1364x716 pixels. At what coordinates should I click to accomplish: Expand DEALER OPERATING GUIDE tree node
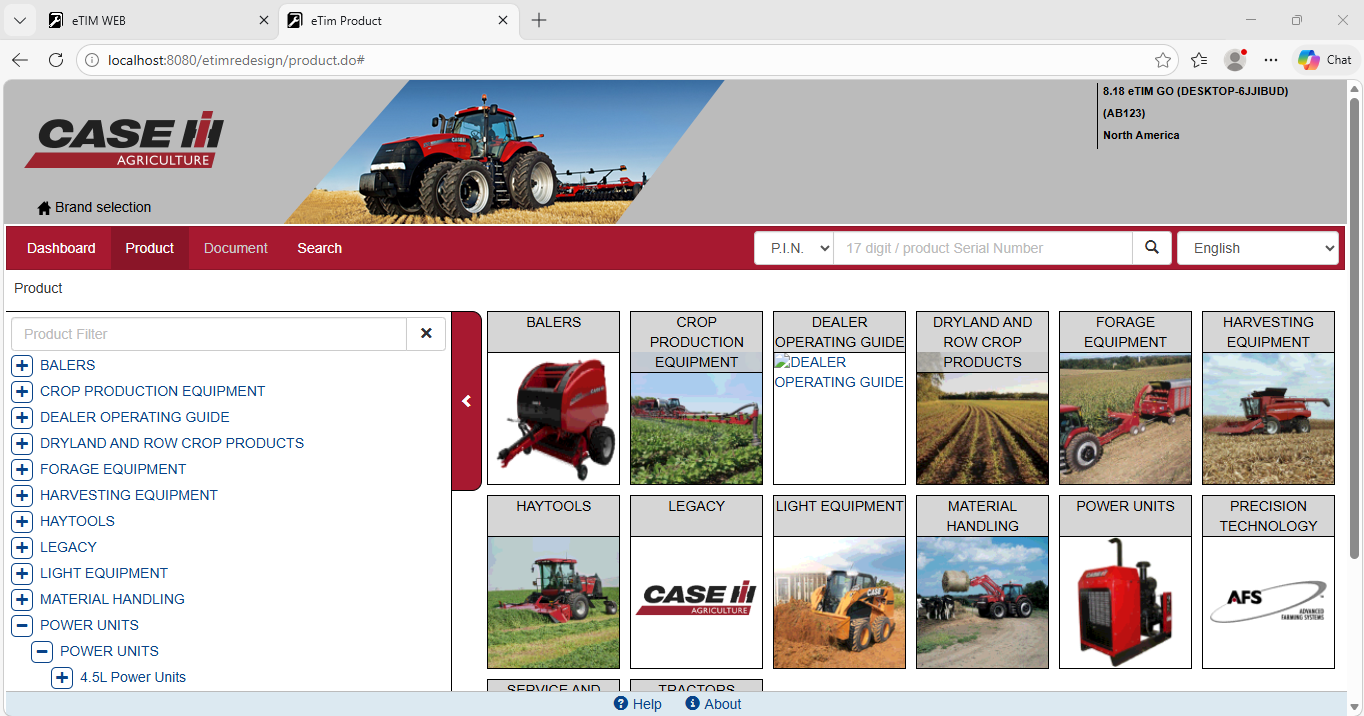point(22,417)
